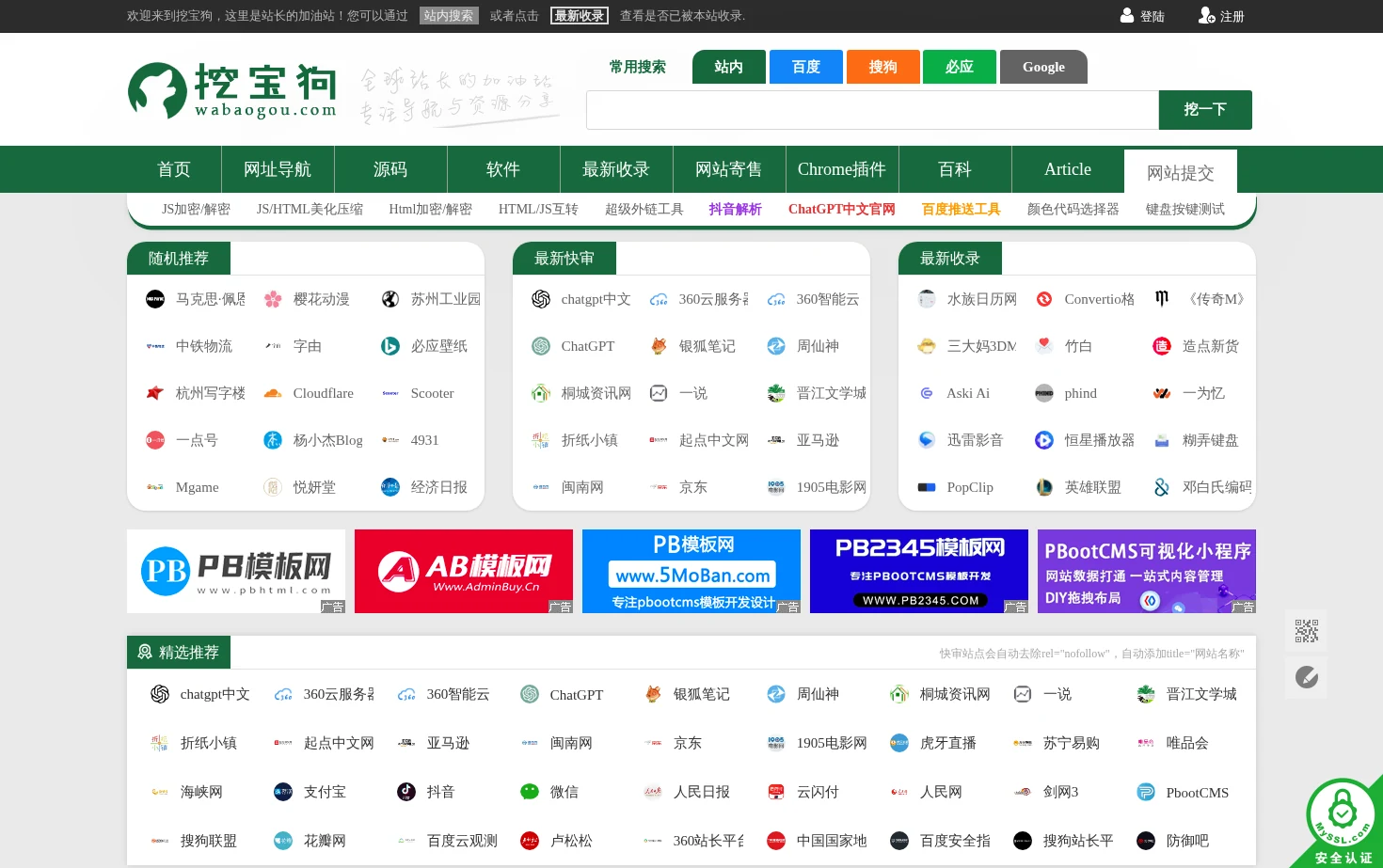Select the Google search tab

click(x=1043, y=67)
